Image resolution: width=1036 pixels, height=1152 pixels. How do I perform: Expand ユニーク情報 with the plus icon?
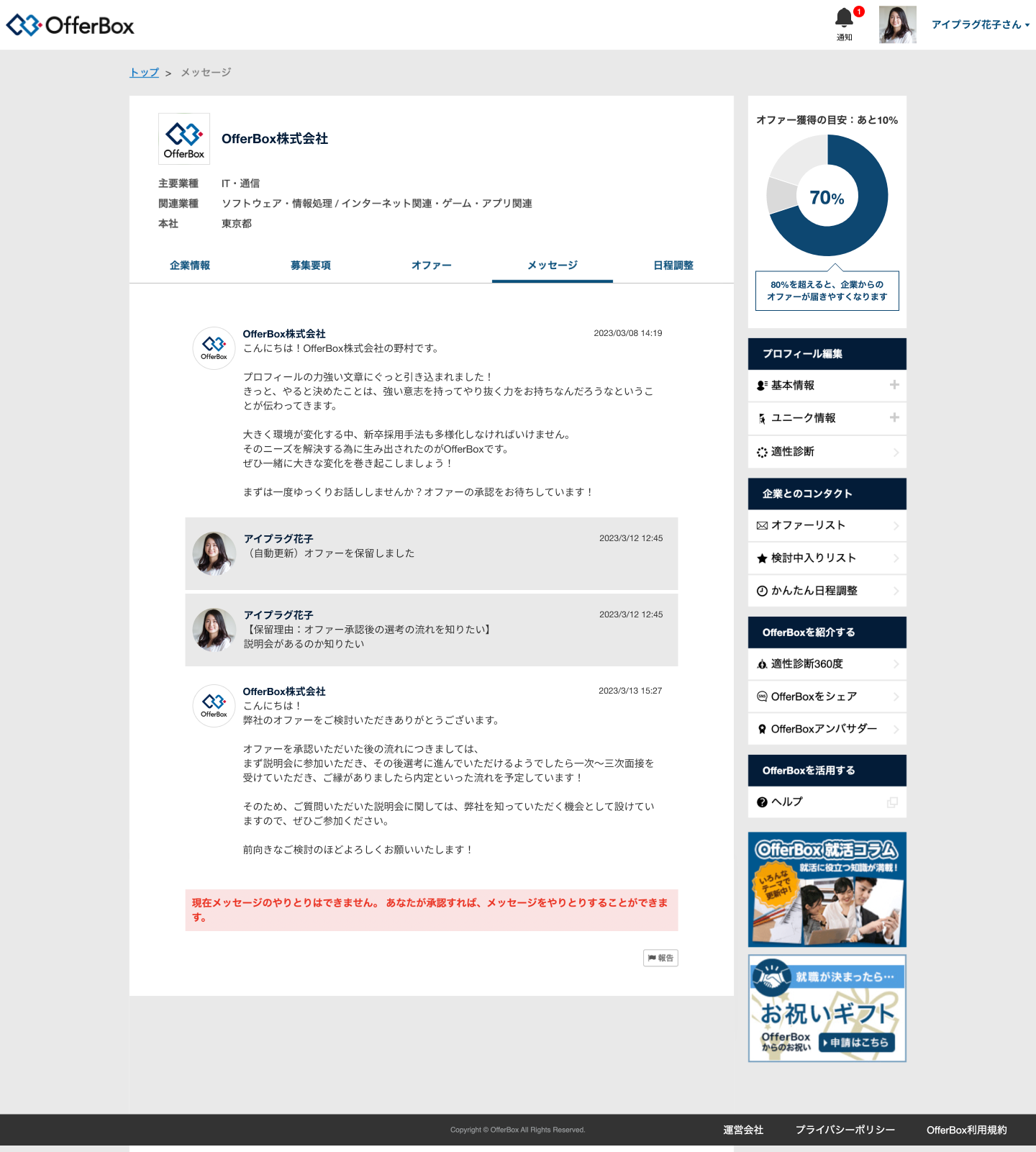(x=894, y=417)
